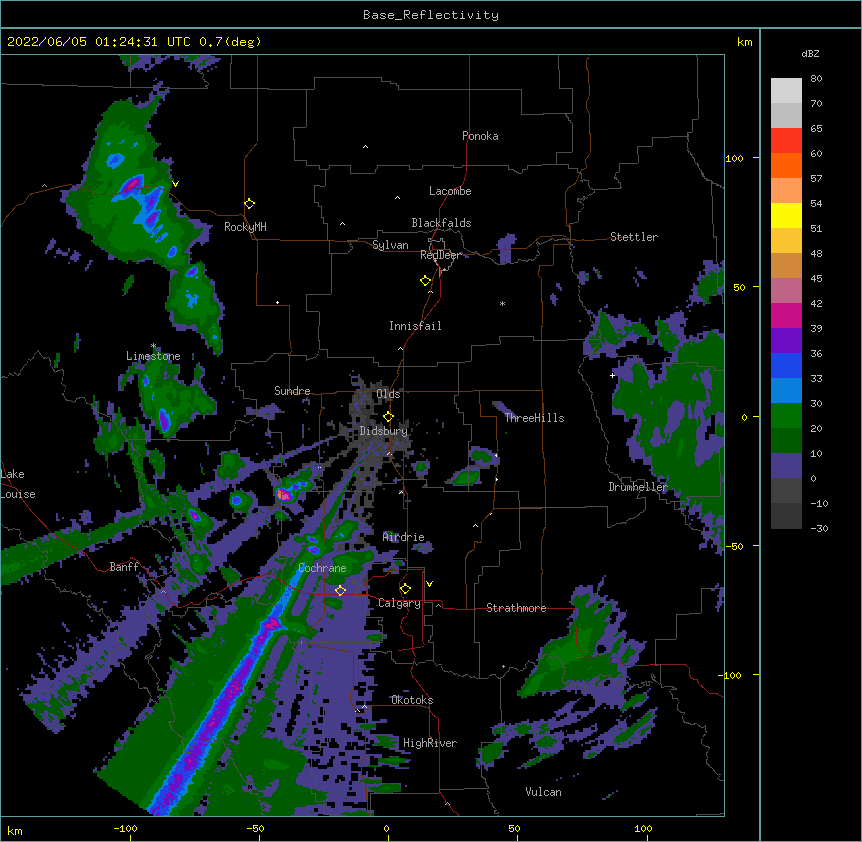Click the yellow diamond marker beside RockyMH
The height and width of the screenshot is (842, 862).
tap(249, 204)
